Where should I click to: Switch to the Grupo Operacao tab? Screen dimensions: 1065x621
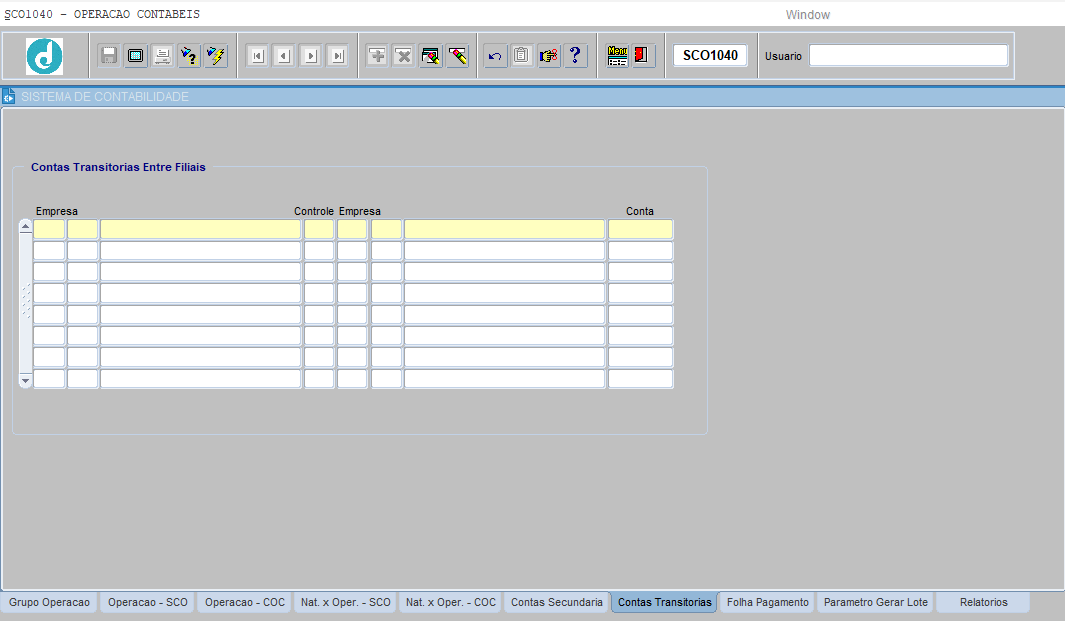point(49,603)
